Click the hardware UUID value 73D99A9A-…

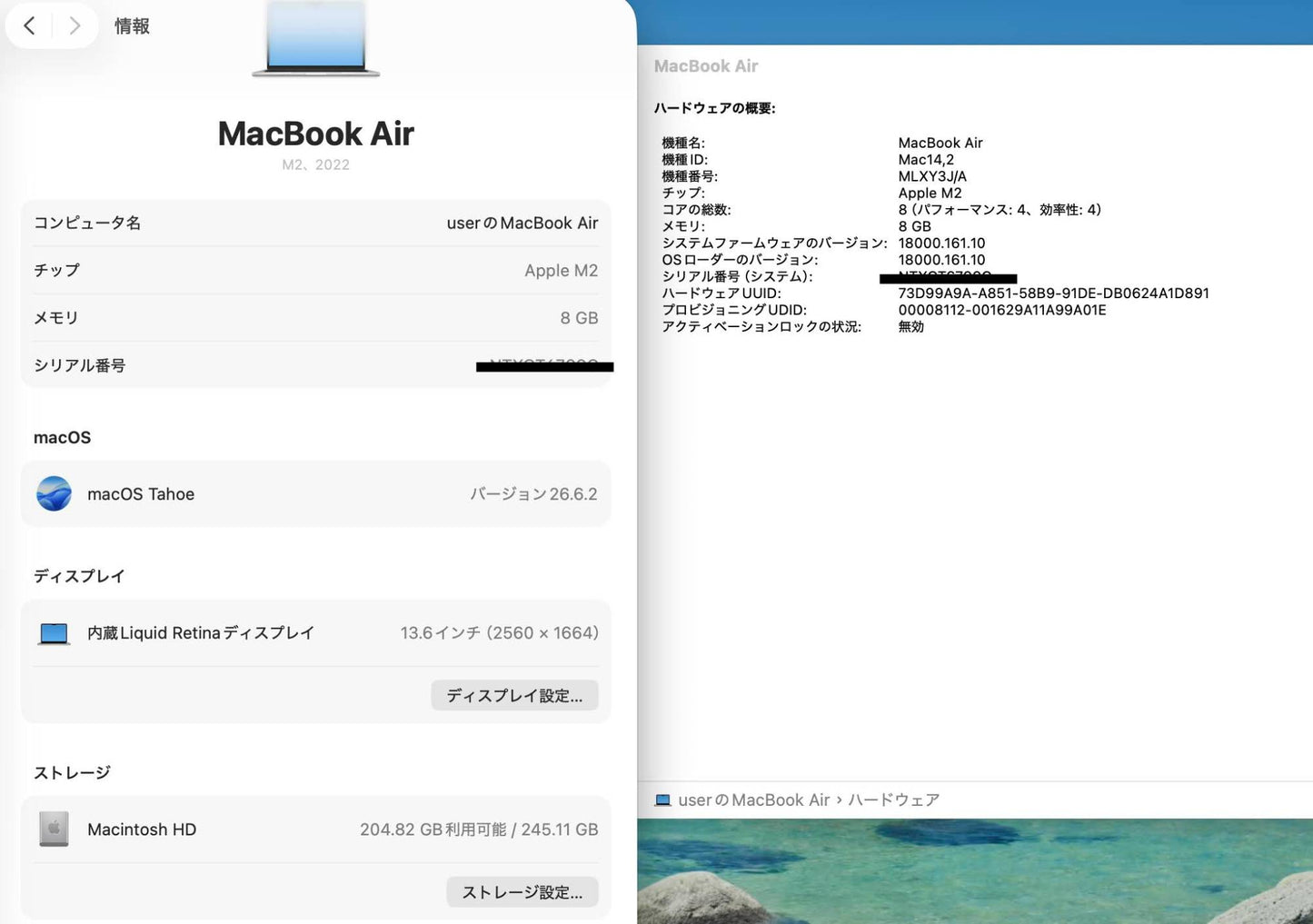tap(1053, 293)
